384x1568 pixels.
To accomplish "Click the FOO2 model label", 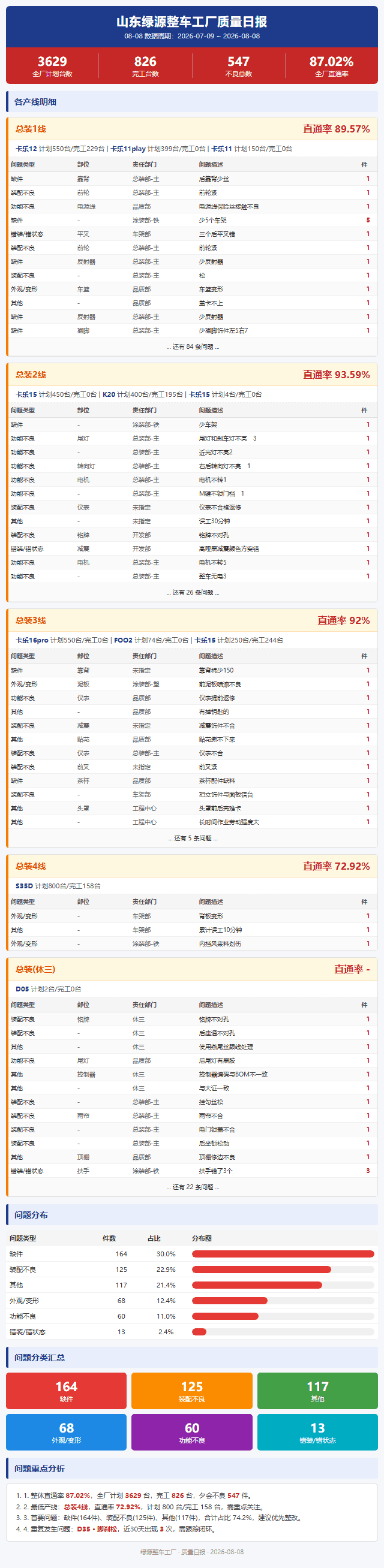I will (123, 640).
